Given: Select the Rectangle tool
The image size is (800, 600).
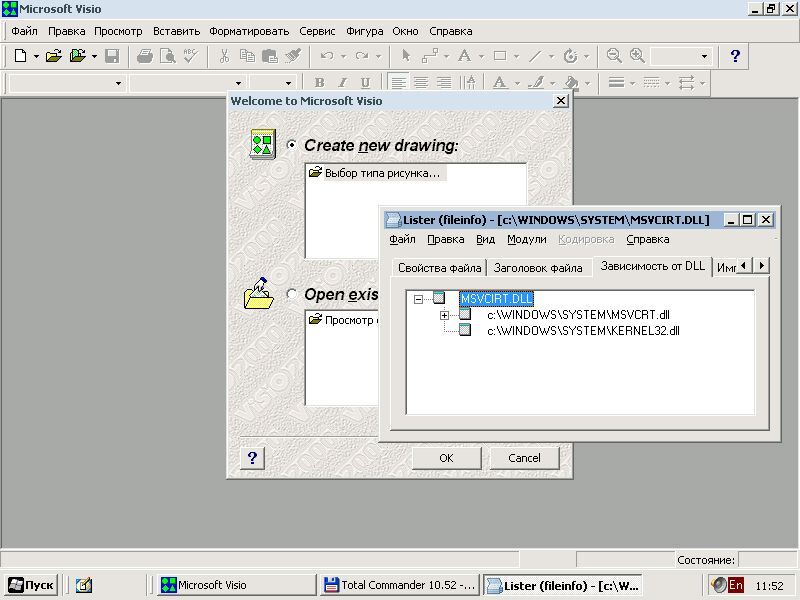Looking at the screenshot, I should pos(500,56).
